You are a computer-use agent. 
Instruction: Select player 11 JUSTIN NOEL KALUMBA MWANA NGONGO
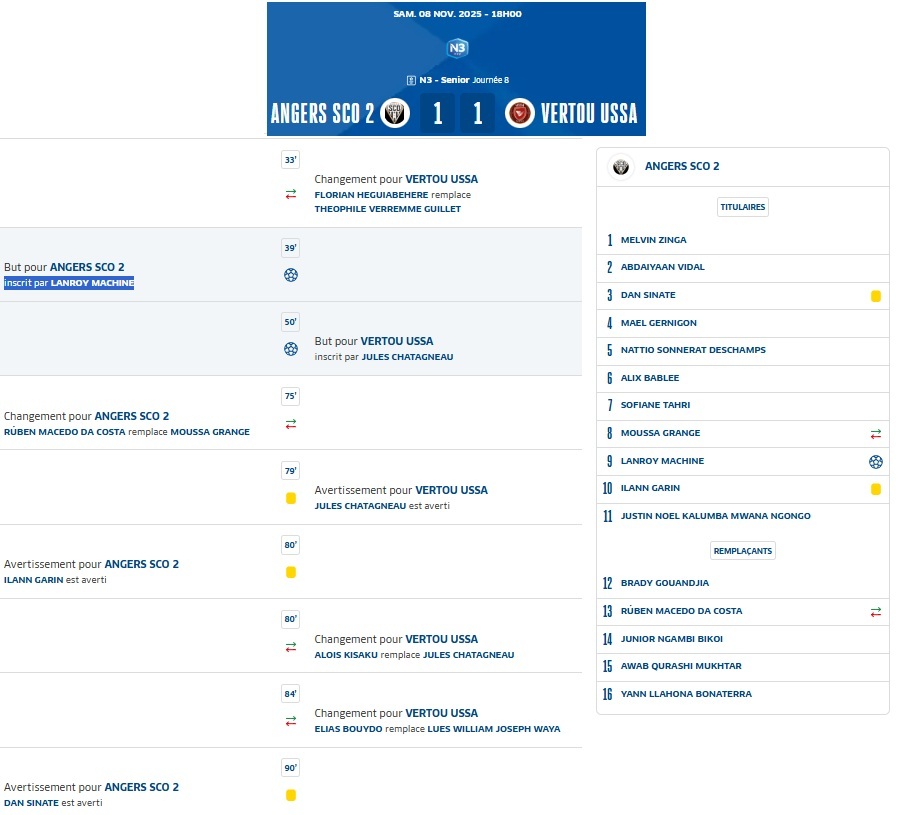tap(742, 516)
